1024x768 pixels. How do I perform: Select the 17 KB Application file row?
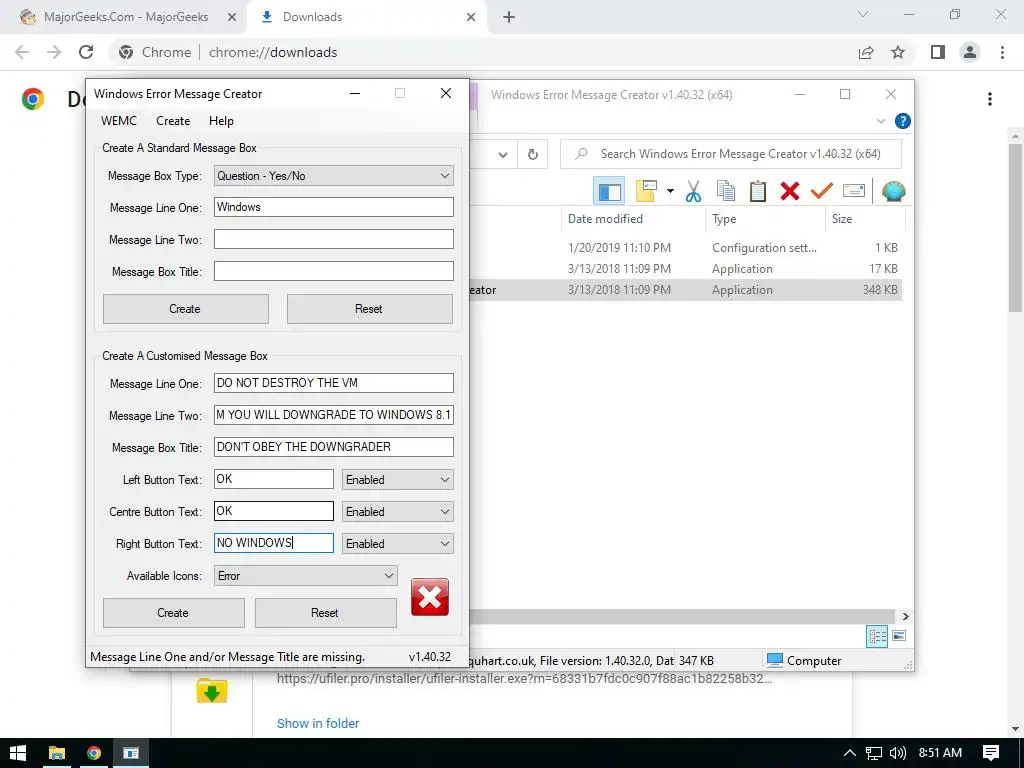(686, 268)
